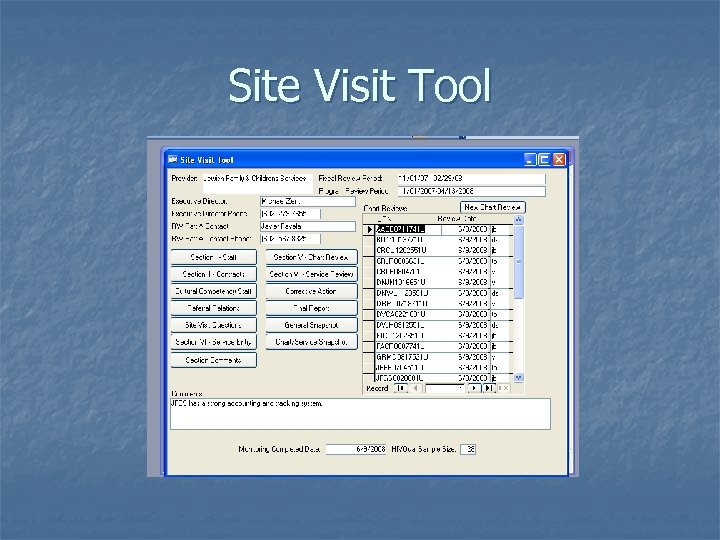Open Cultural Competency Staff section
Screen dimensions: 720x540
pyautogui.click(x=214, y=291)
